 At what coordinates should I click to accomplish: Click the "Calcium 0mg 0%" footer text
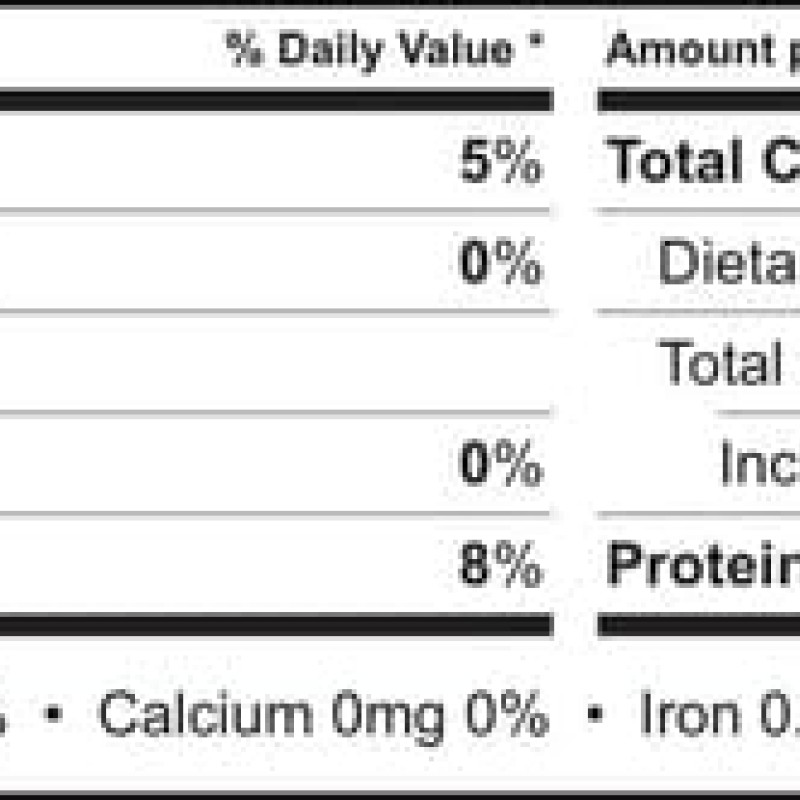tap(322, 716)
